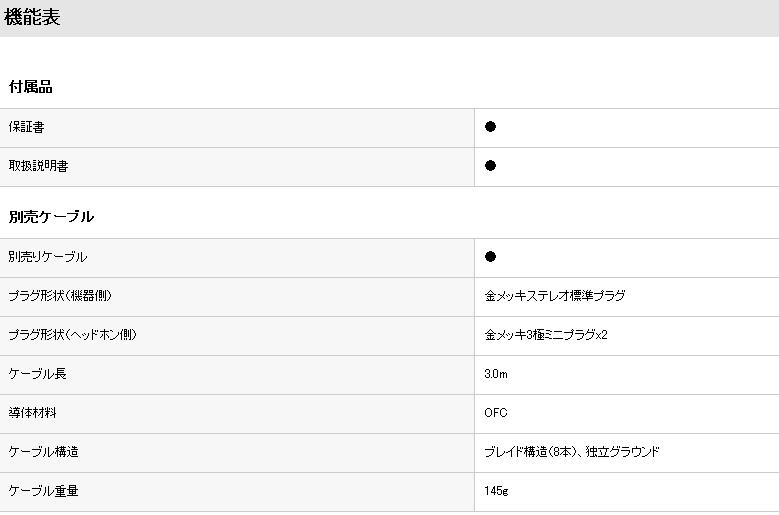Viewport: 779px width, 515px height.
Task: Select the 3.0m cable length value
Action: click(496, 374)
